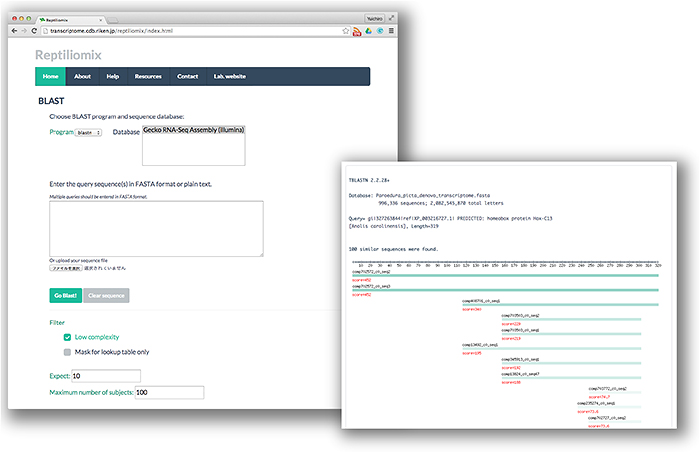Click the Expect value input field
The width and height of the screenshot is (700, 453).
tap(106, 376)
